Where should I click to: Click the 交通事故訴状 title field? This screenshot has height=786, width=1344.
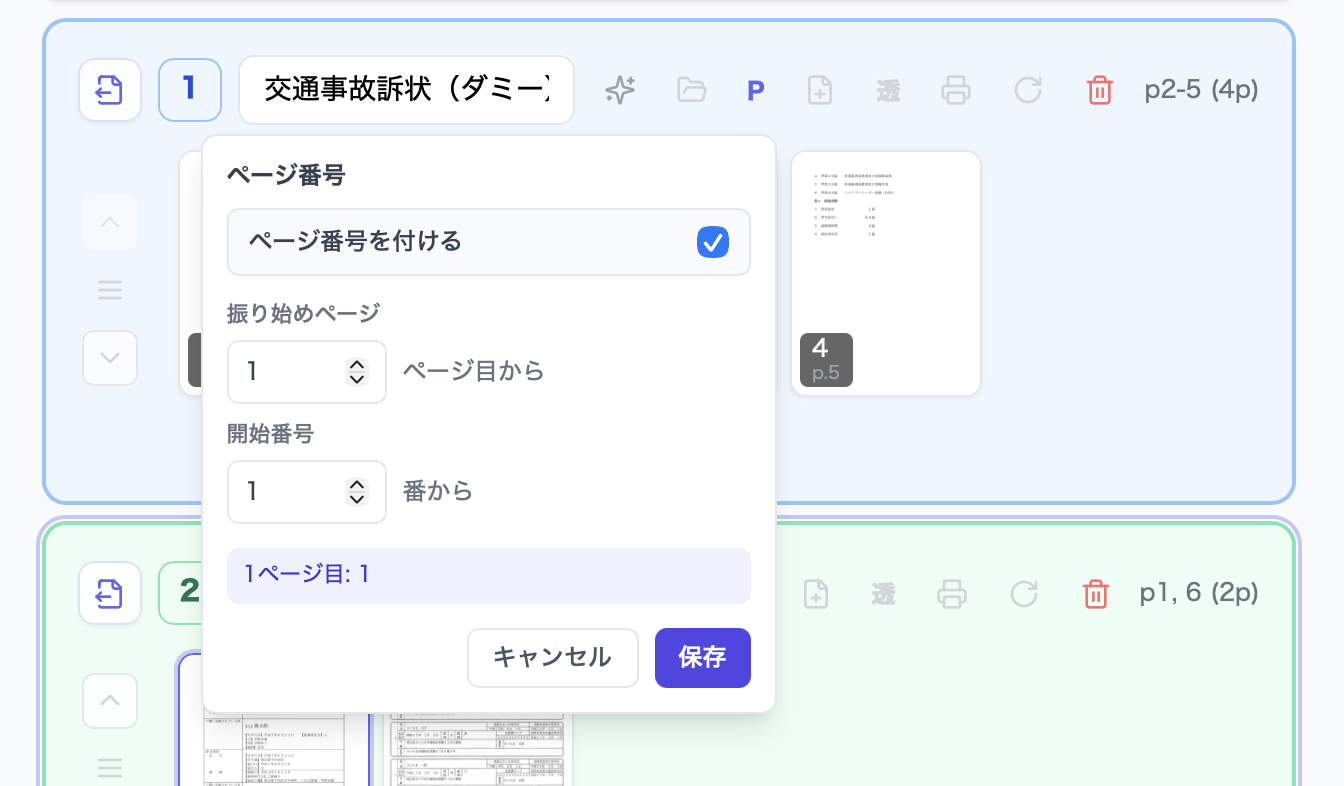(407, 90)
